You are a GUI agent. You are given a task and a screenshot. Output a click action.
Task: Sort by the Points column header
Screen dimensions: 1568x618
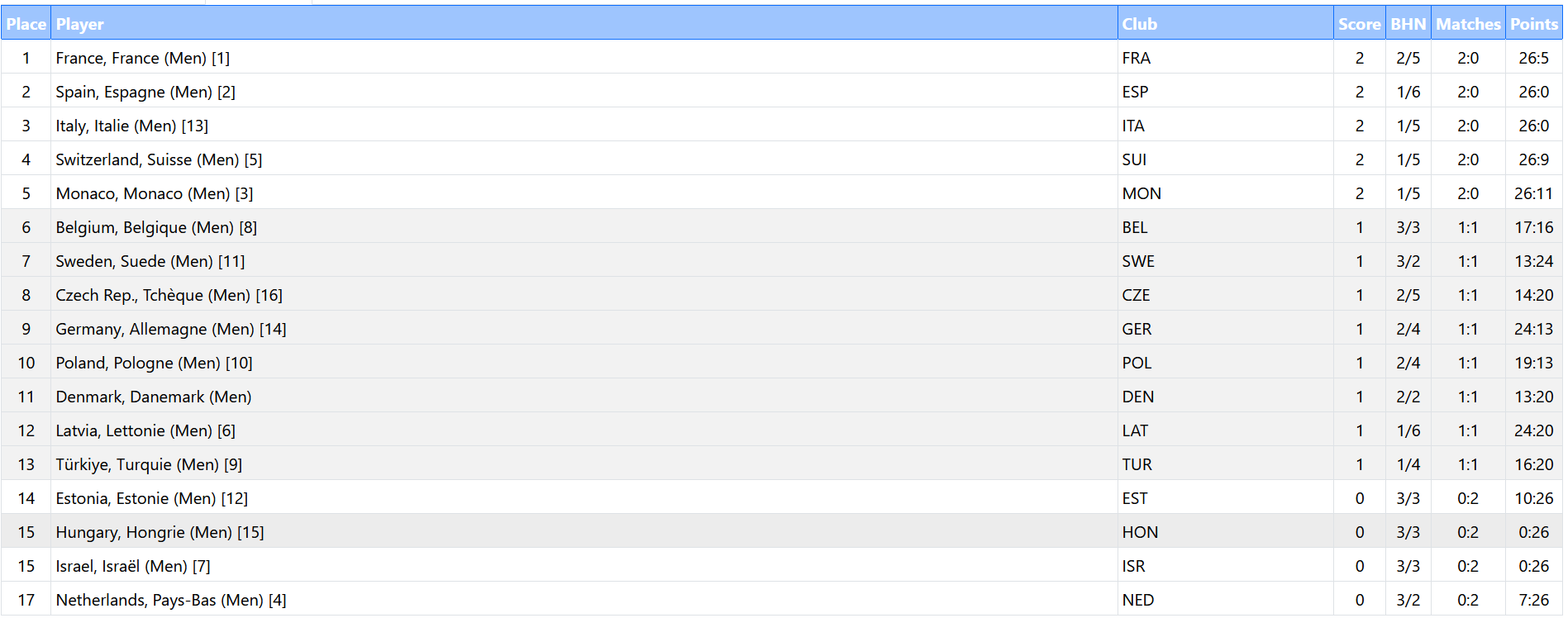pyautogui.click(x=1533, y=24)
